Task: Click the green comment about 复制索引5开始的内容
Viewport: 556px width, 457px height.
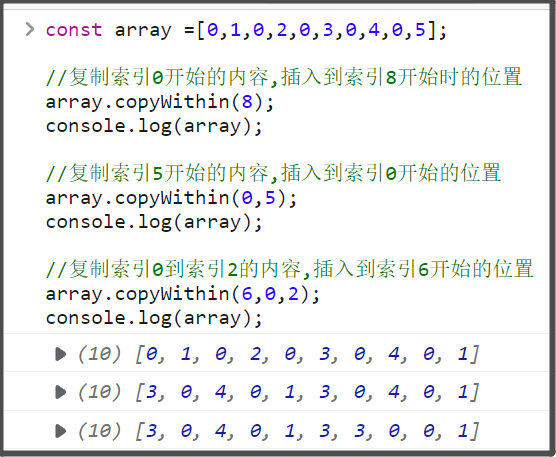Action: pos(273,173)
